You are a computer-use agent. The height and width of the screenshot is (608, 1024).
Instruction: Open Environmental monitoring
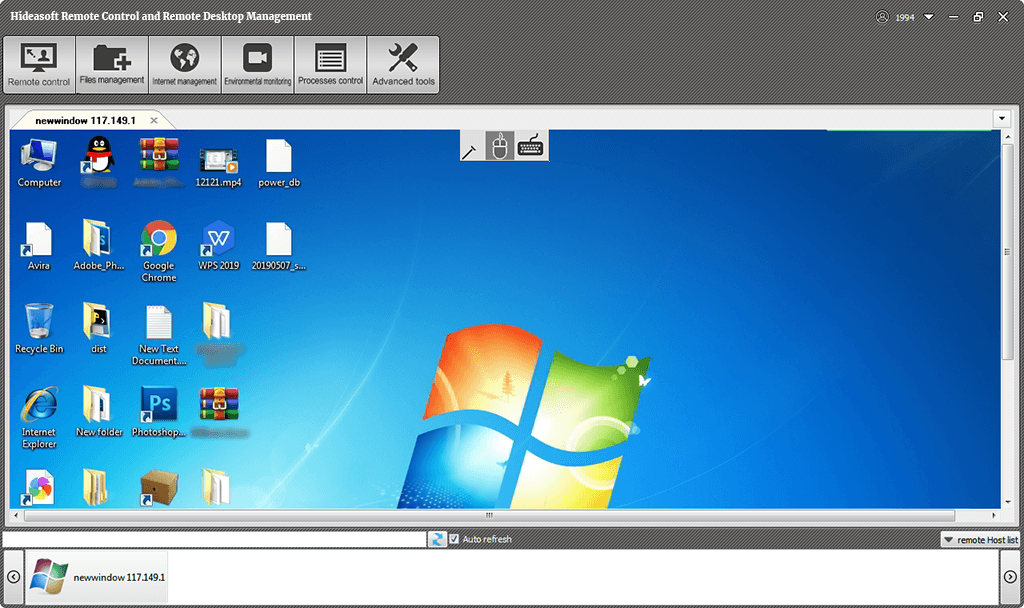257,65
